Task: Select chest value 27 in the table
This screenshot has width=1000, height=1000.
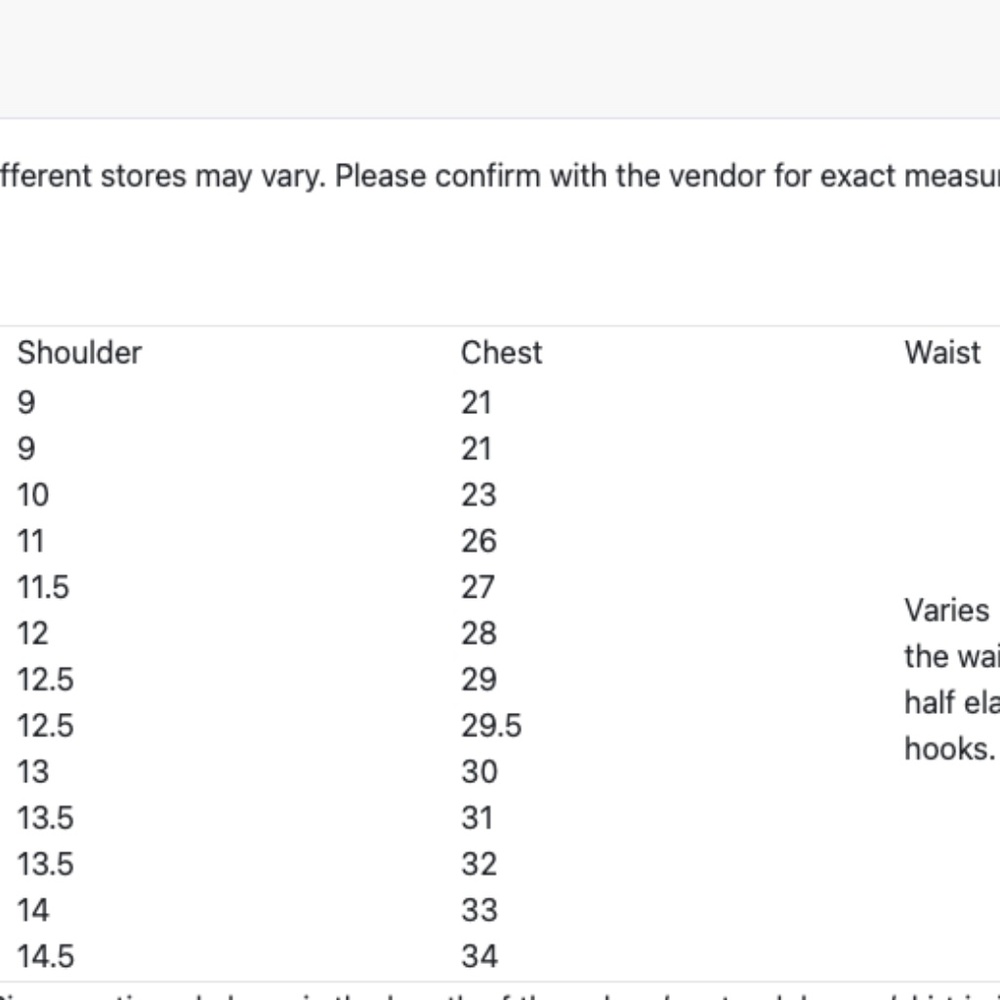Action: (478, 587)
